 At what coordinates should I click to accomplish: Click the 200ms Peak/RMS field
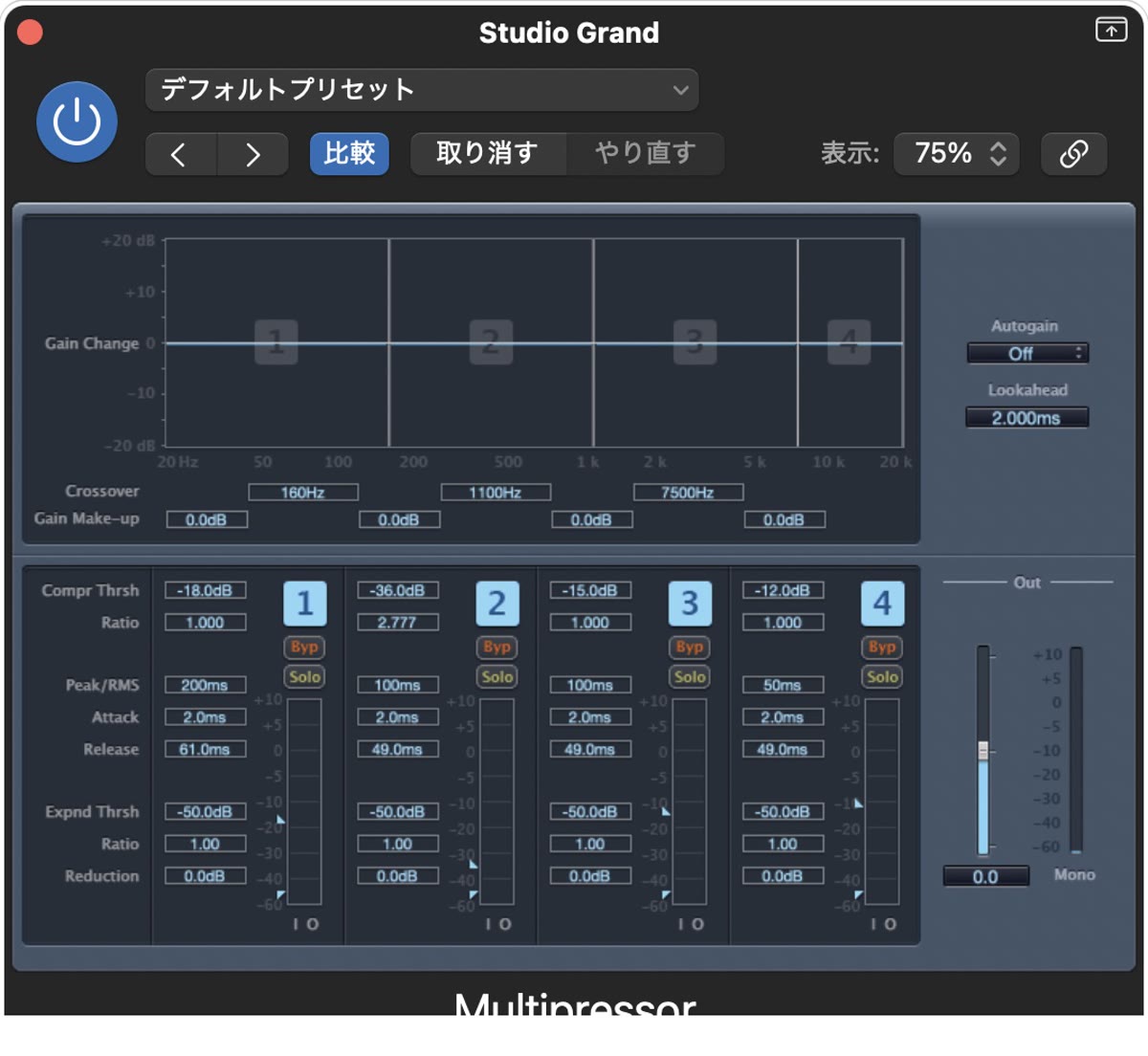click(x=205, y=685)
